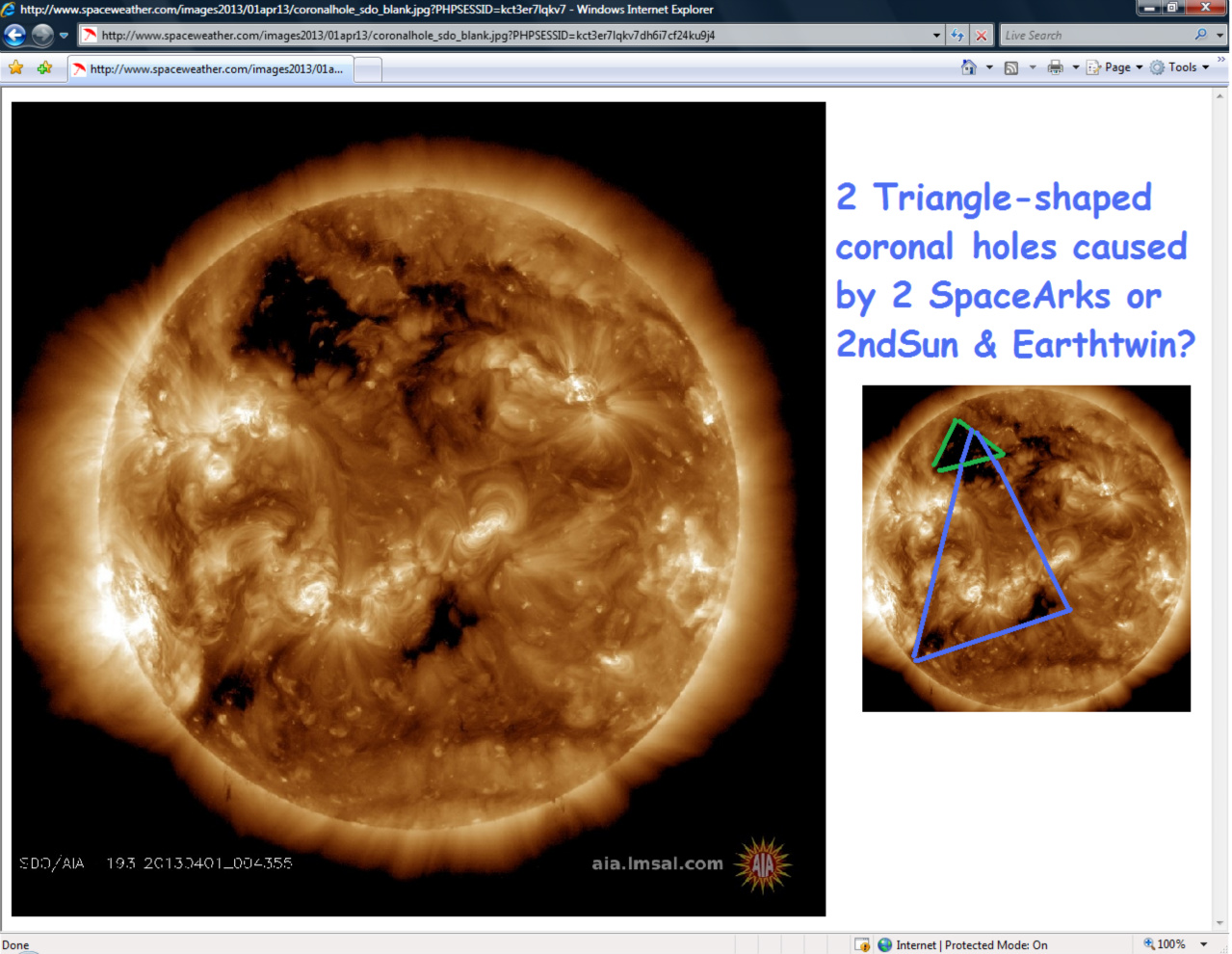This screenshot has height=954, width=1232.
Task: Stop loading with the red X icon
Action: [982, 36]
